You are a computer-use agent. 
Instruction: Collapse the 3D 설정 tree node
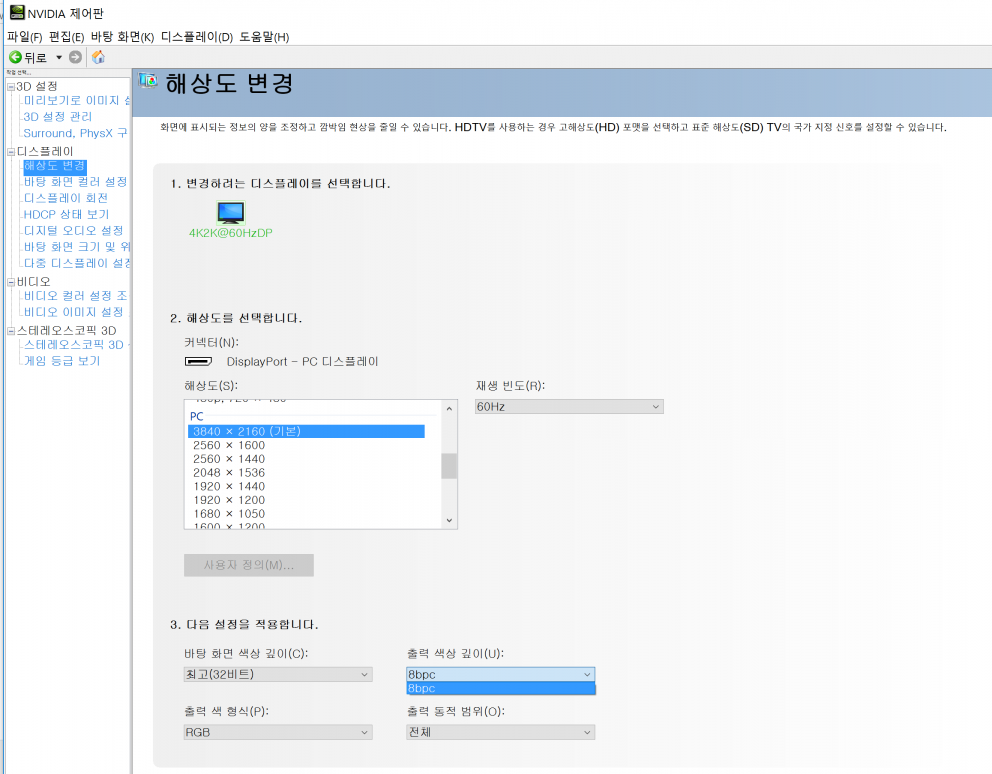tap(11, 87)
